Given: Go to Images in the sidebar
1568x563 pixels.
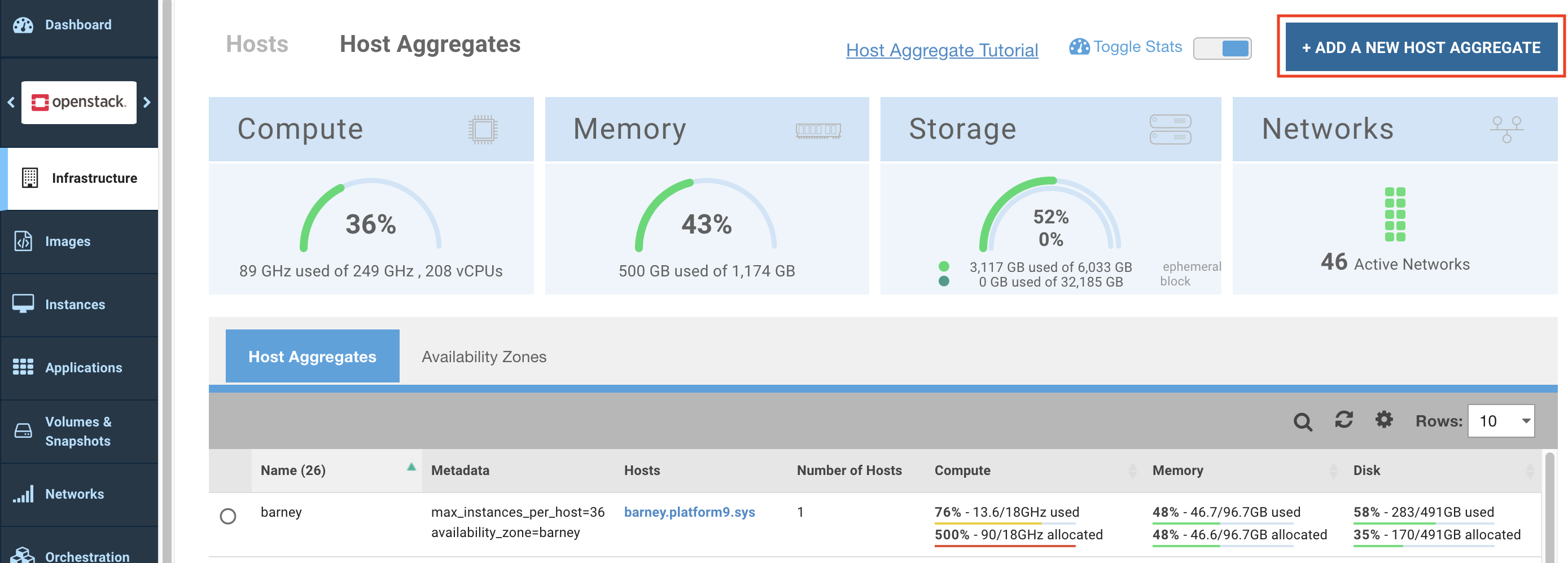Looking at the screenshot, I should tap(67, 241).
